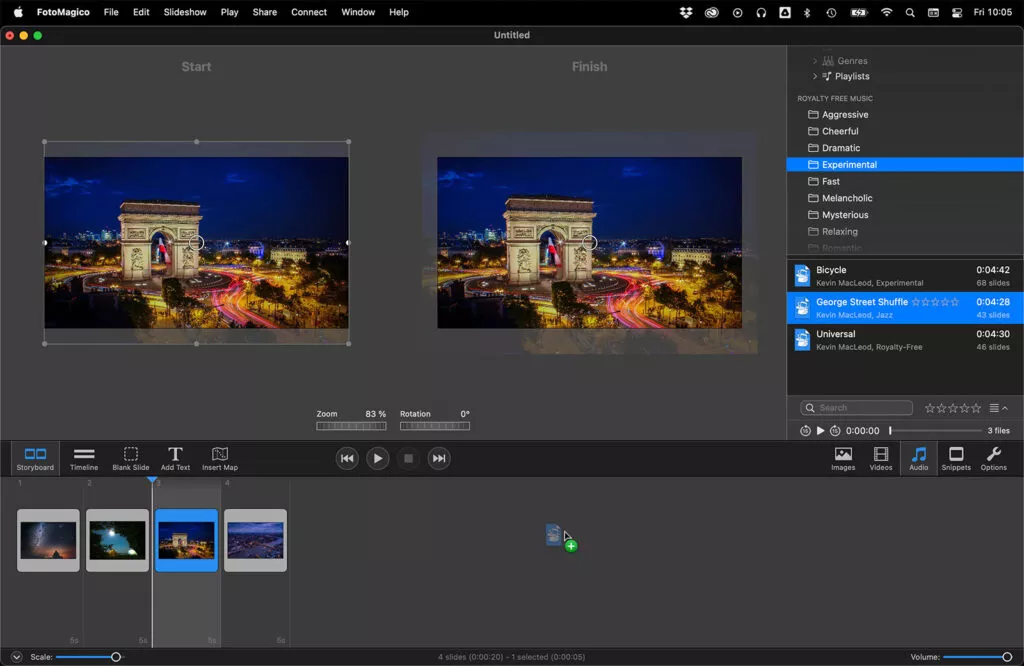Open the Images browser panel
Image resolution: width=1024 pixels, height=666 pixels.
point(843,458)
